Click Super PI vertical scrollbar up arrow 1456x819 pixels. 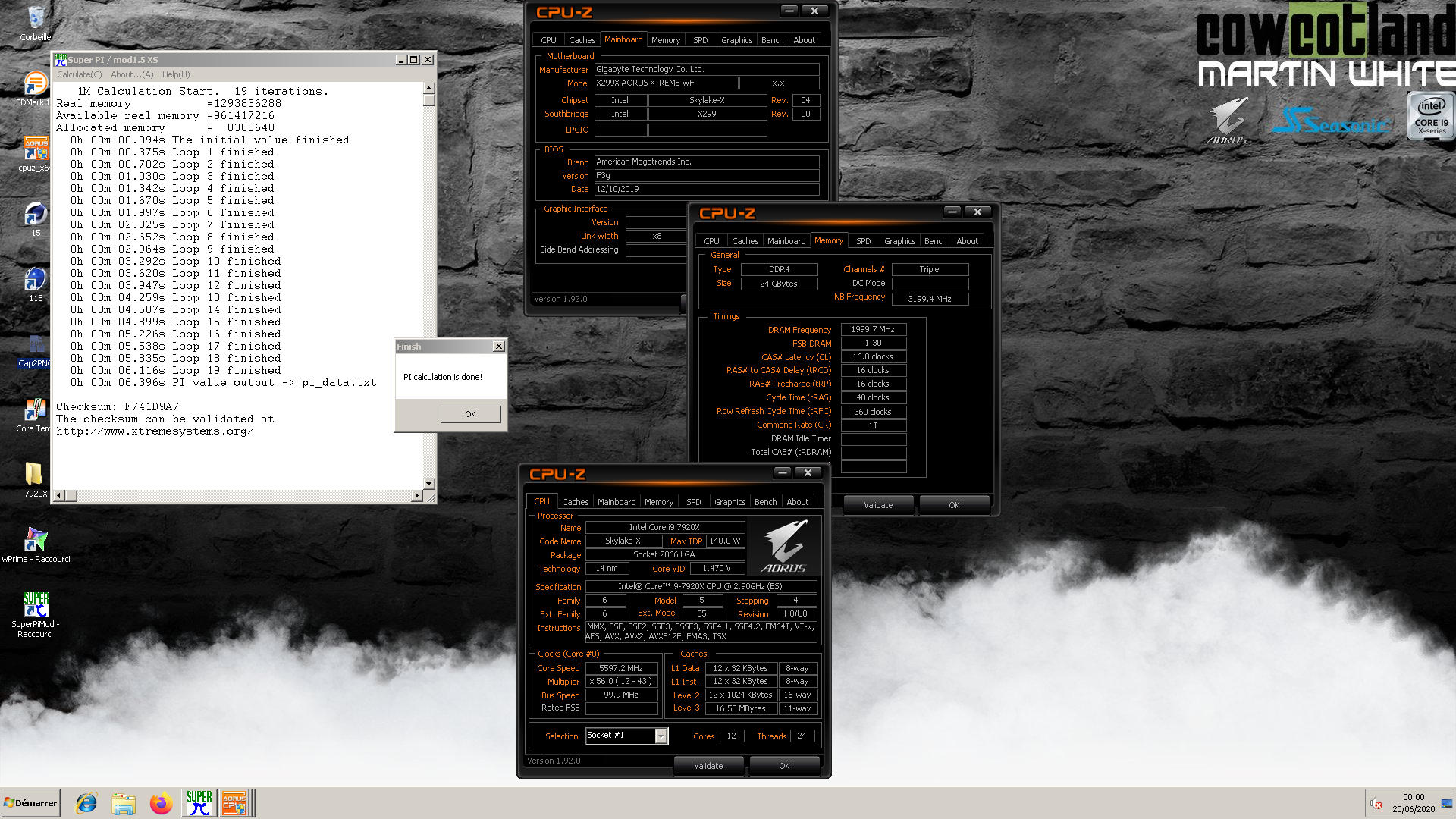tap(429, 88)
